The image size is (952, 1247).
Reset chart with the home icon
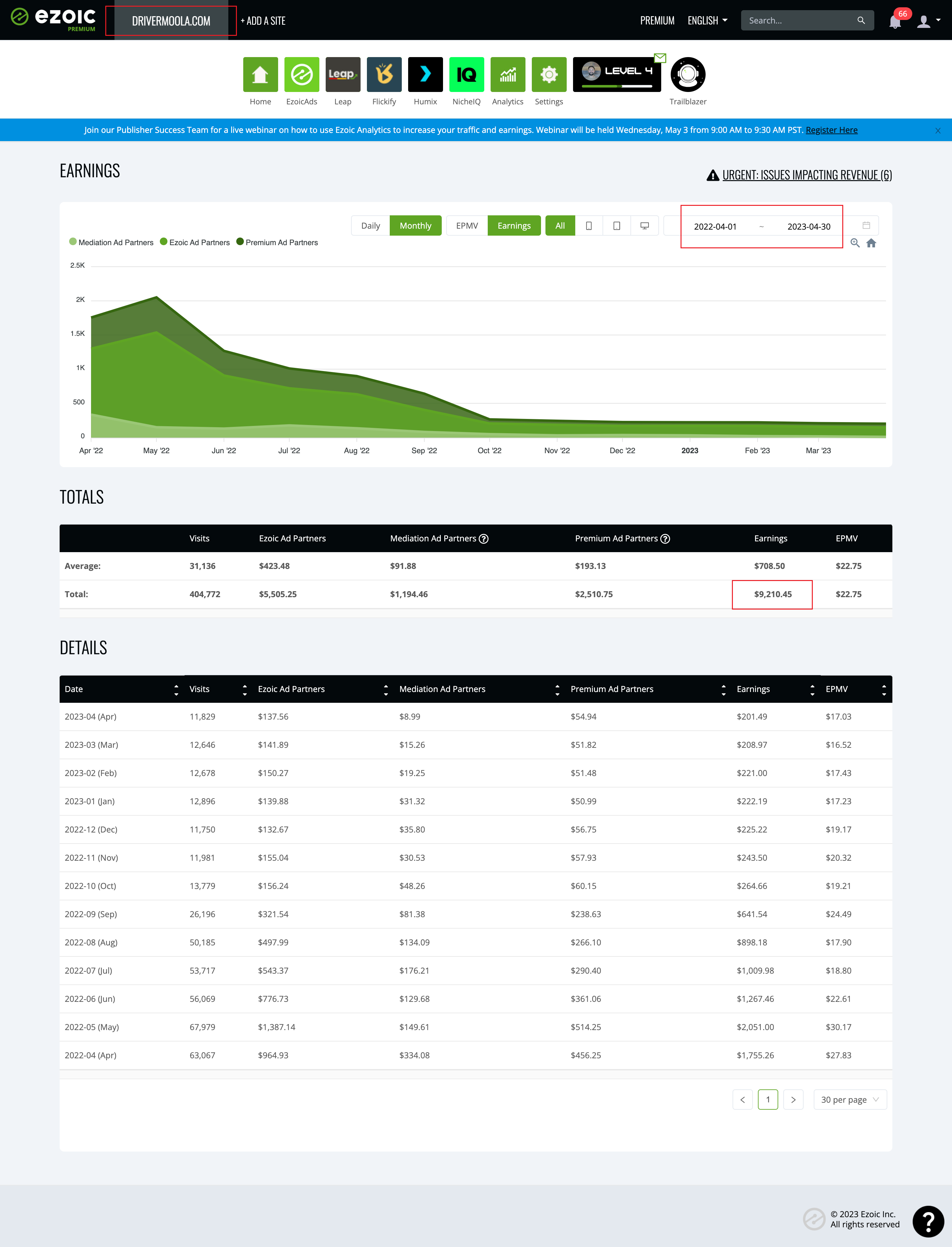871,243
